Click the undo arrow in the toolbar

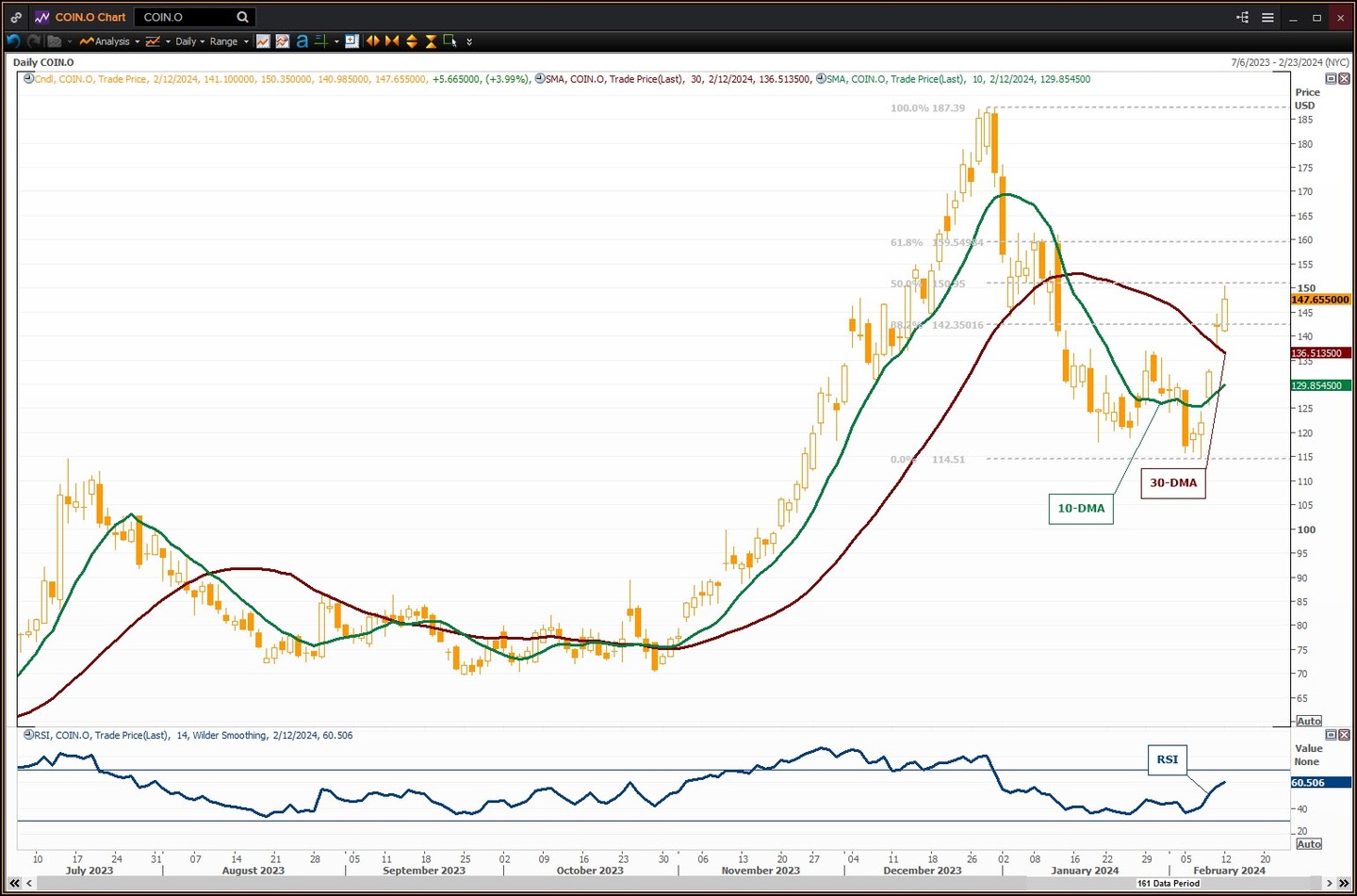coord(13,41)
